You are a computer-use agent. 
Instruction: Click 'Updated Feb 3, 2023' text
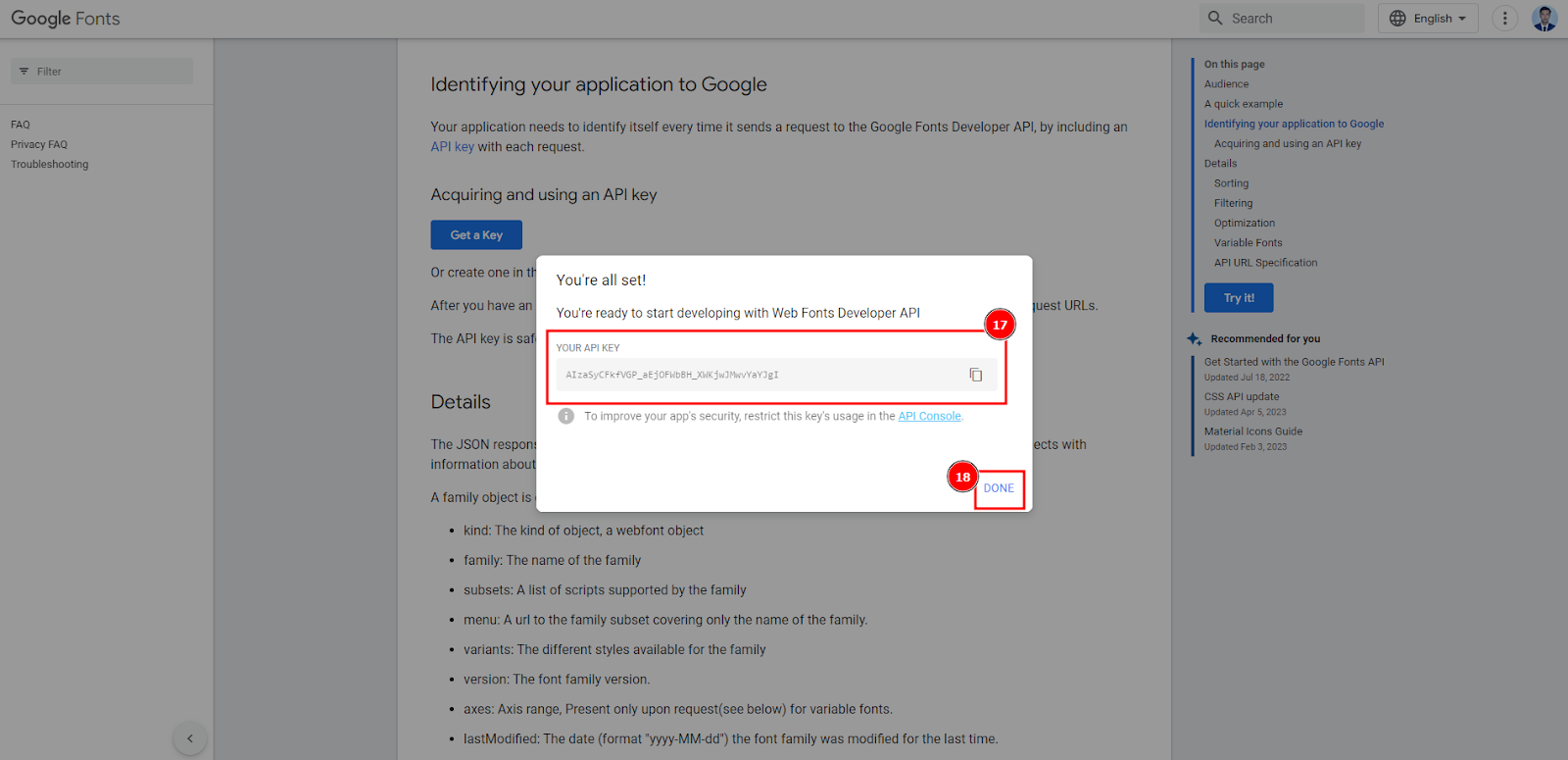click(x=1246, y=447)
